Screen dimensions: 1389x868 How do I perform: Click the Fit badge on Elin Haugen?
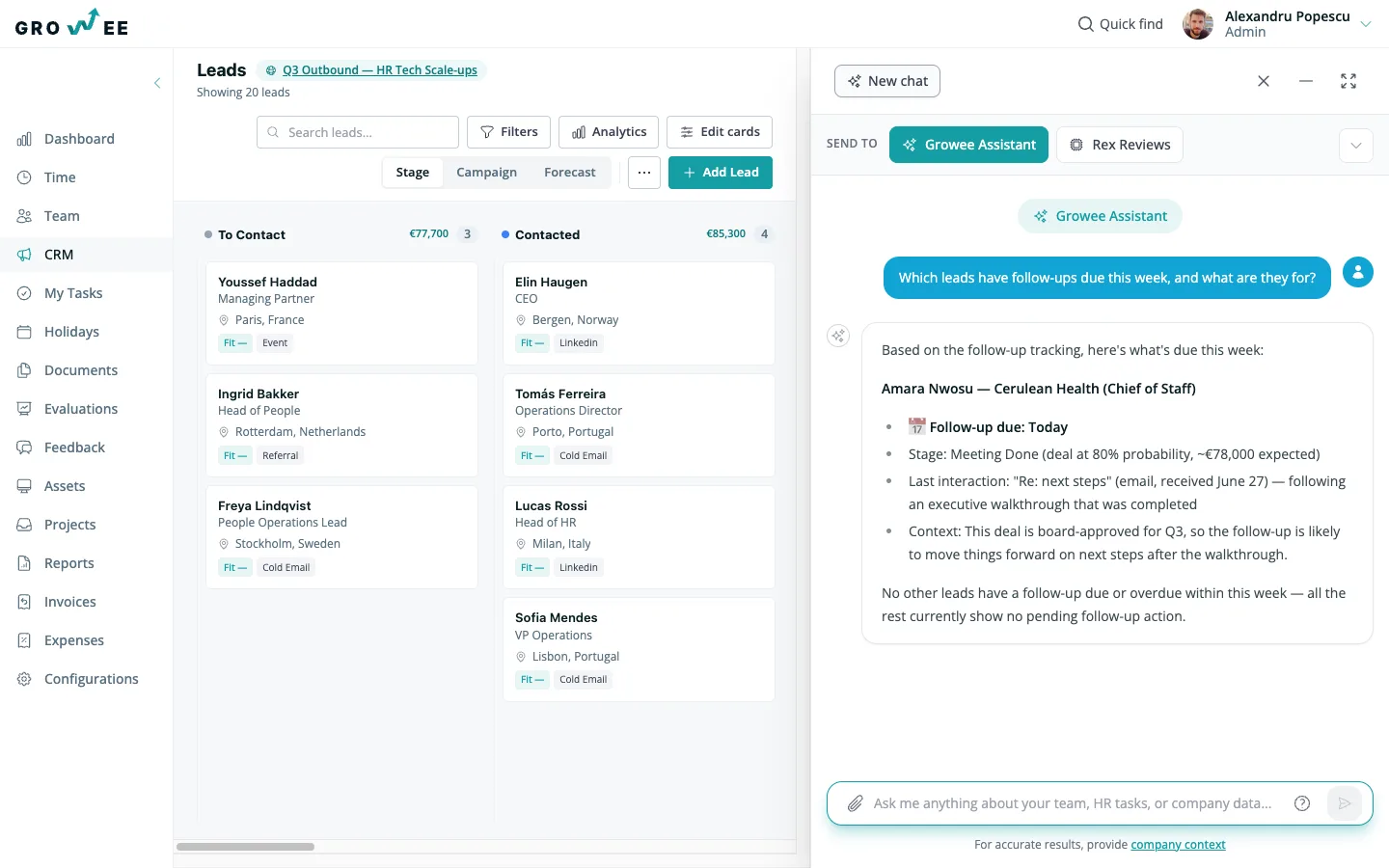tap(532, 343)
